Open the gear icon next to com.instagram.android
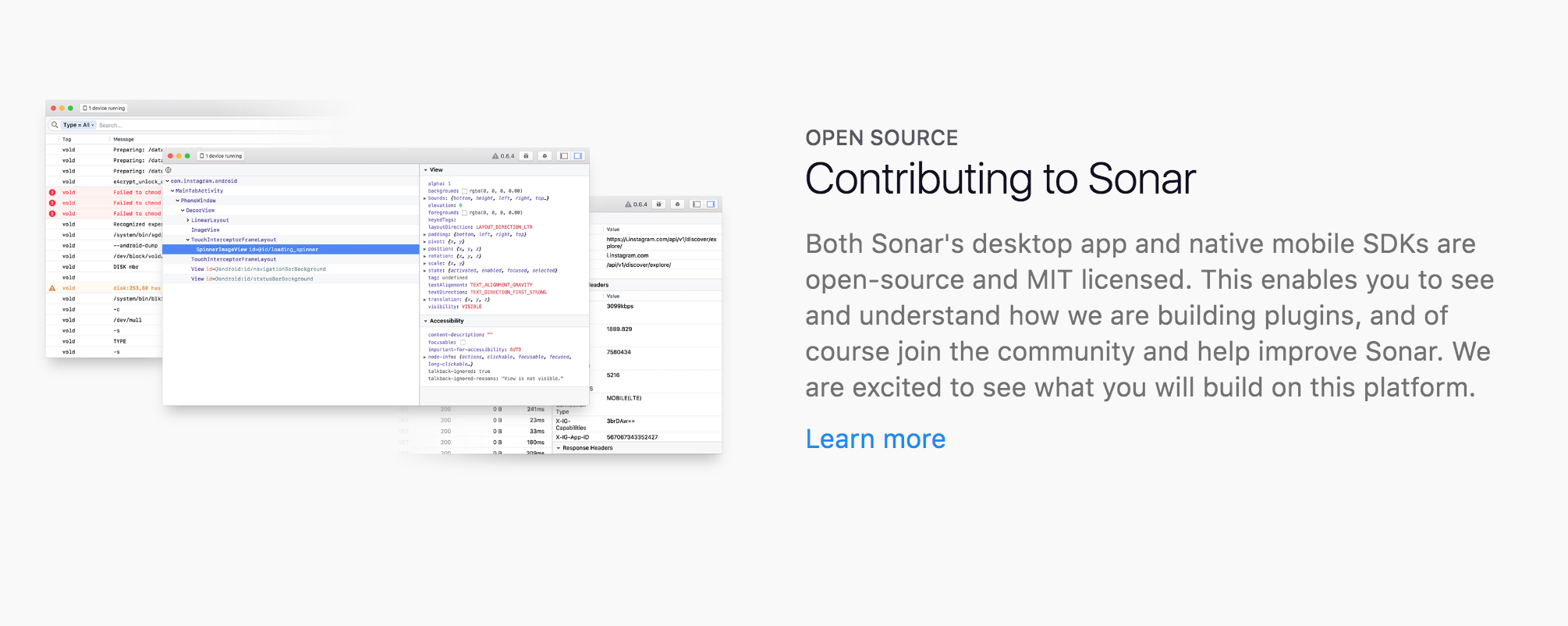This screenshot has height=626, width=1568. pyautogui.click(x=168, y=171)
